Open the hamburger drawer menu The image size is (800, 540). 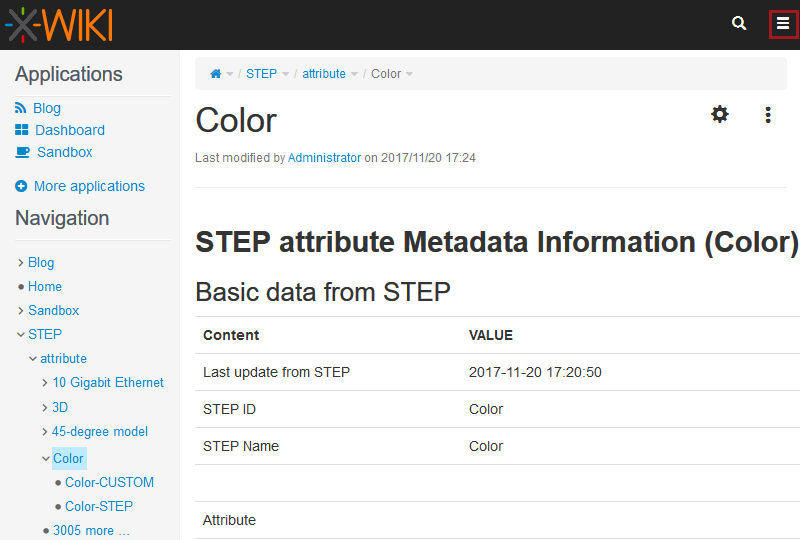coord(783,24)
